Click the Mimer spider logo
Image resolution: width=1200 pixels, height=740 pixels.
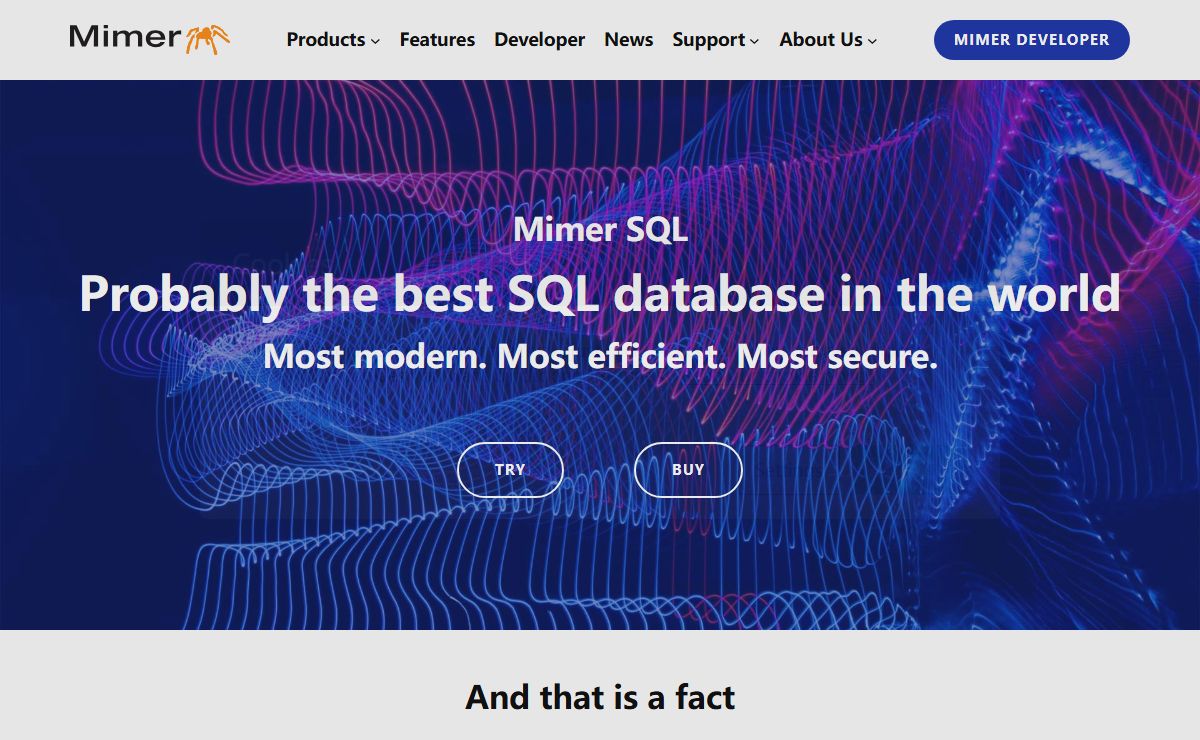(x=150, y=38)
